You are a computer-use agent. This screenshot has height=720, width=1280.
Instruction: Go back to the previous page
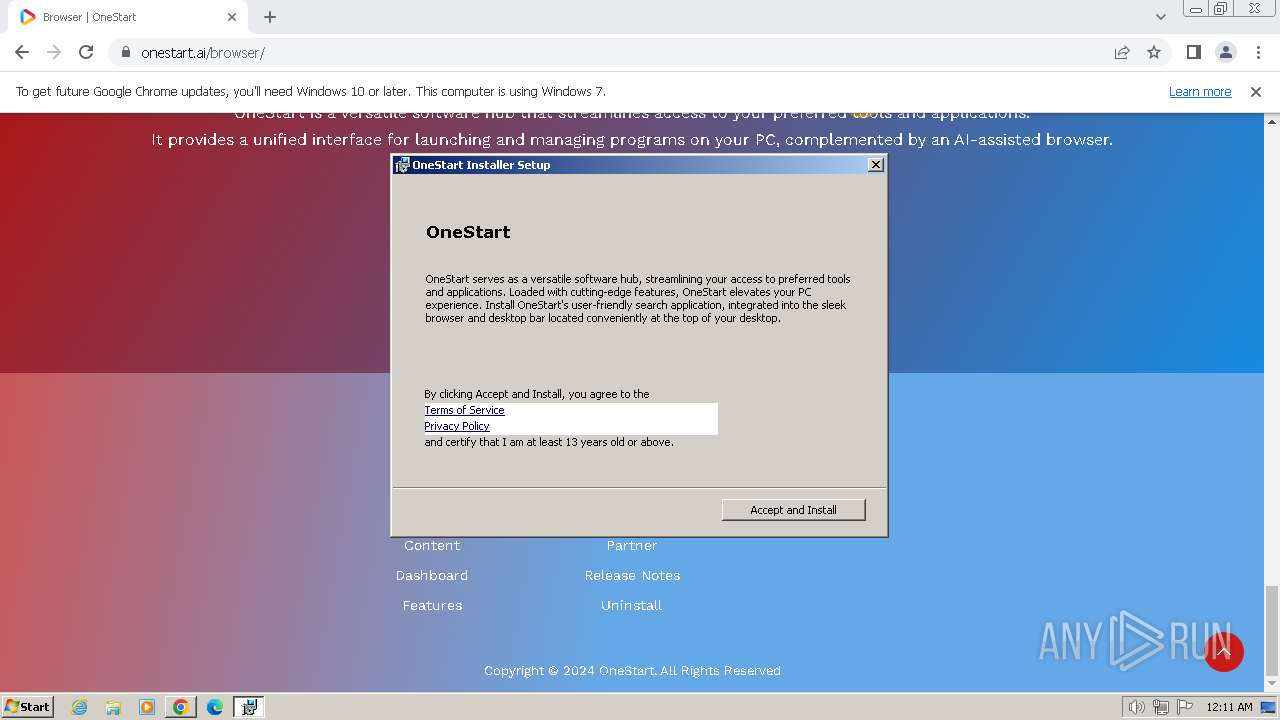[x=22, y=52]
